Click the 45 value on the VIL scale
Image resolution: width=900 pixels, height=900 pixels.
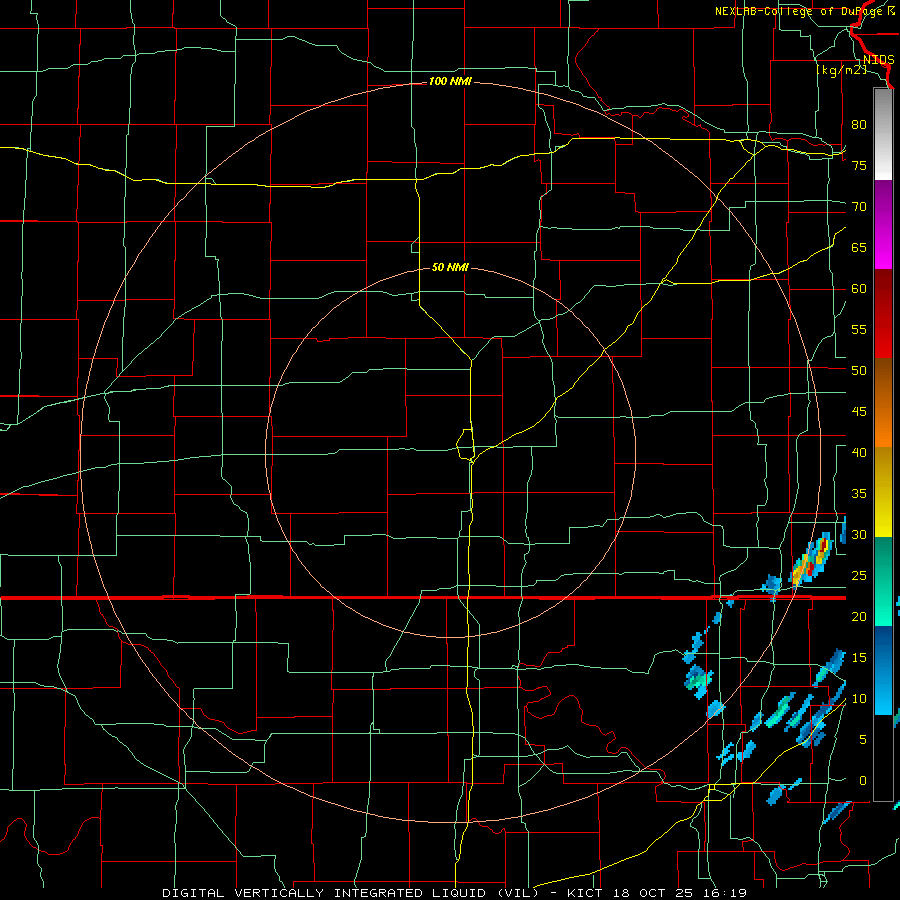click(x=859, y=412)
